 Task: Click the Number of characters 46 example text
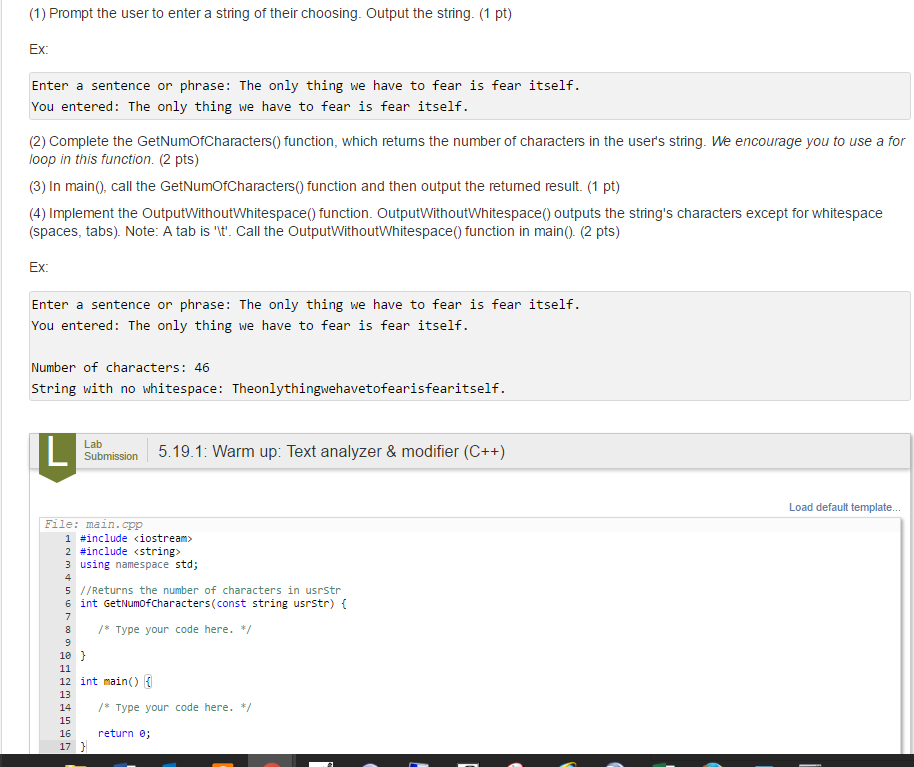115,367
